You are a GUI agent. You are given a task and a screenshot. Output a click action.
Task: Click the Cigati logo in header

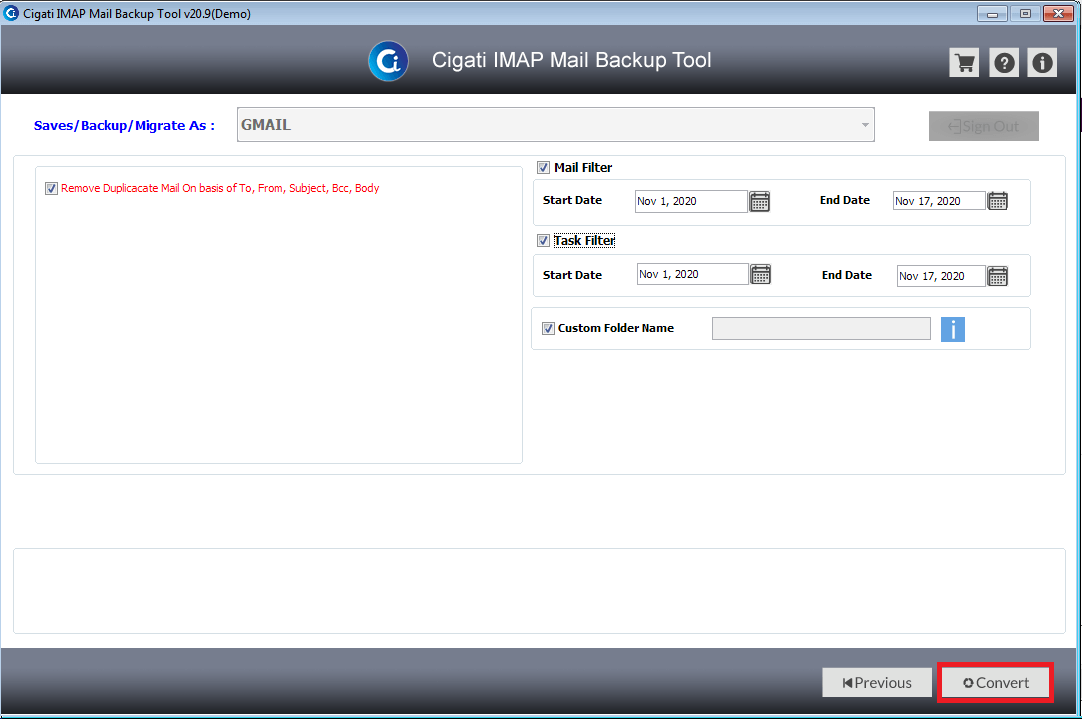pyautogui.click(x=388, y=61)
